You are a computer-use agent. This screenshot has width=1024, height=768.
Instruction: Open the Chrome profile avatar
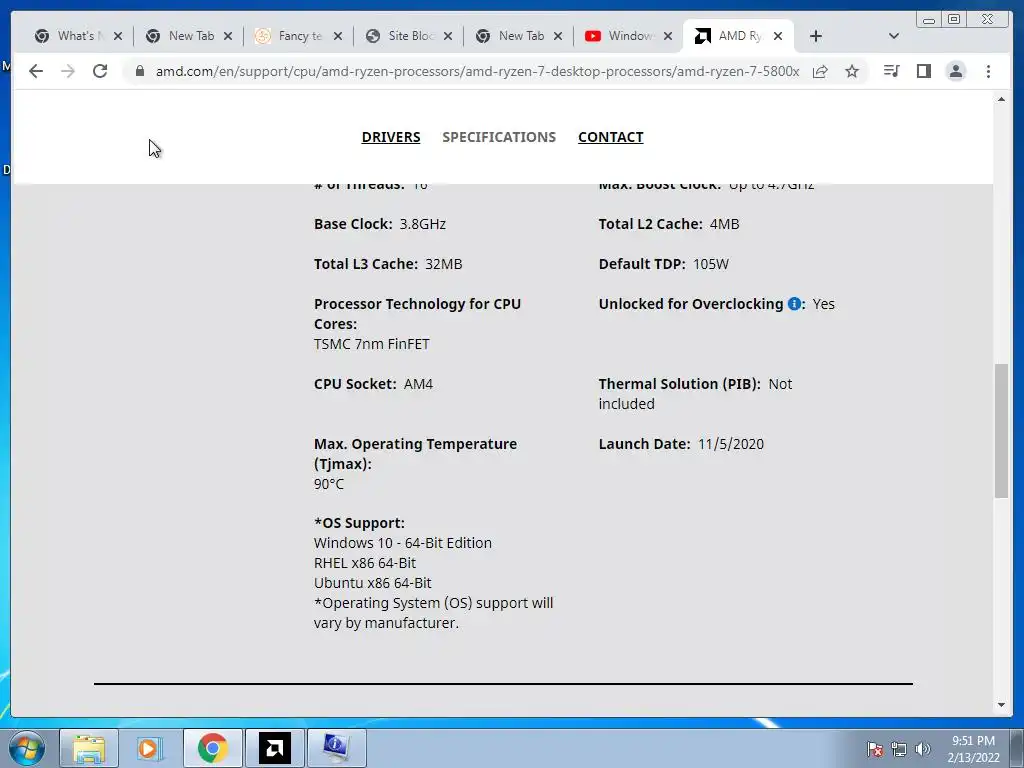point(955,71)
